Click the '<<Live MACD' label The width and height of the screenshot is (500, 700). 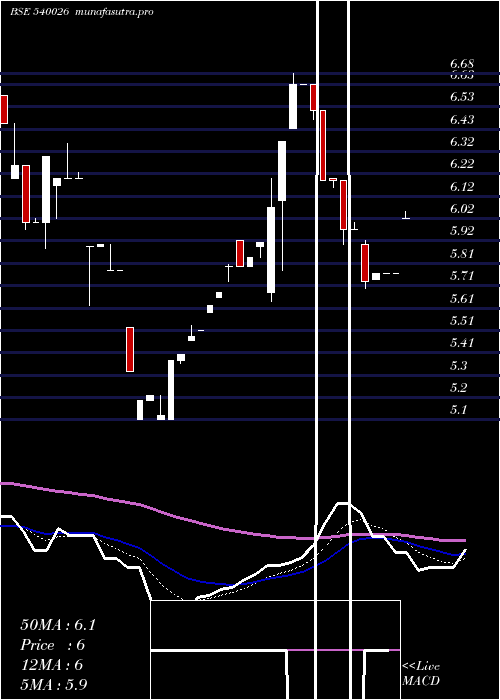tap(421, 674)
